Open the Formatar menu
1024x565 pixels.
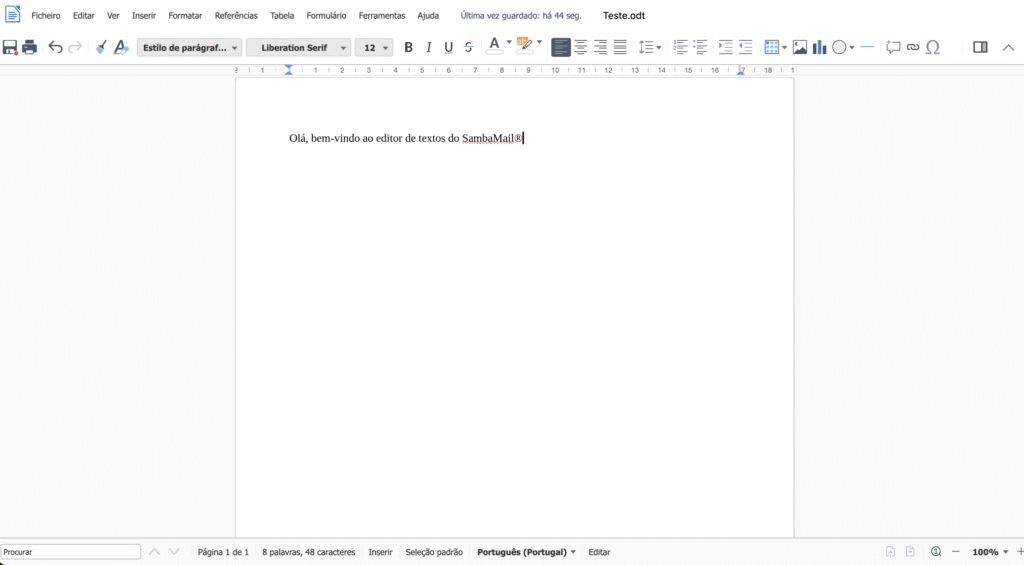[x=185, y=16]
